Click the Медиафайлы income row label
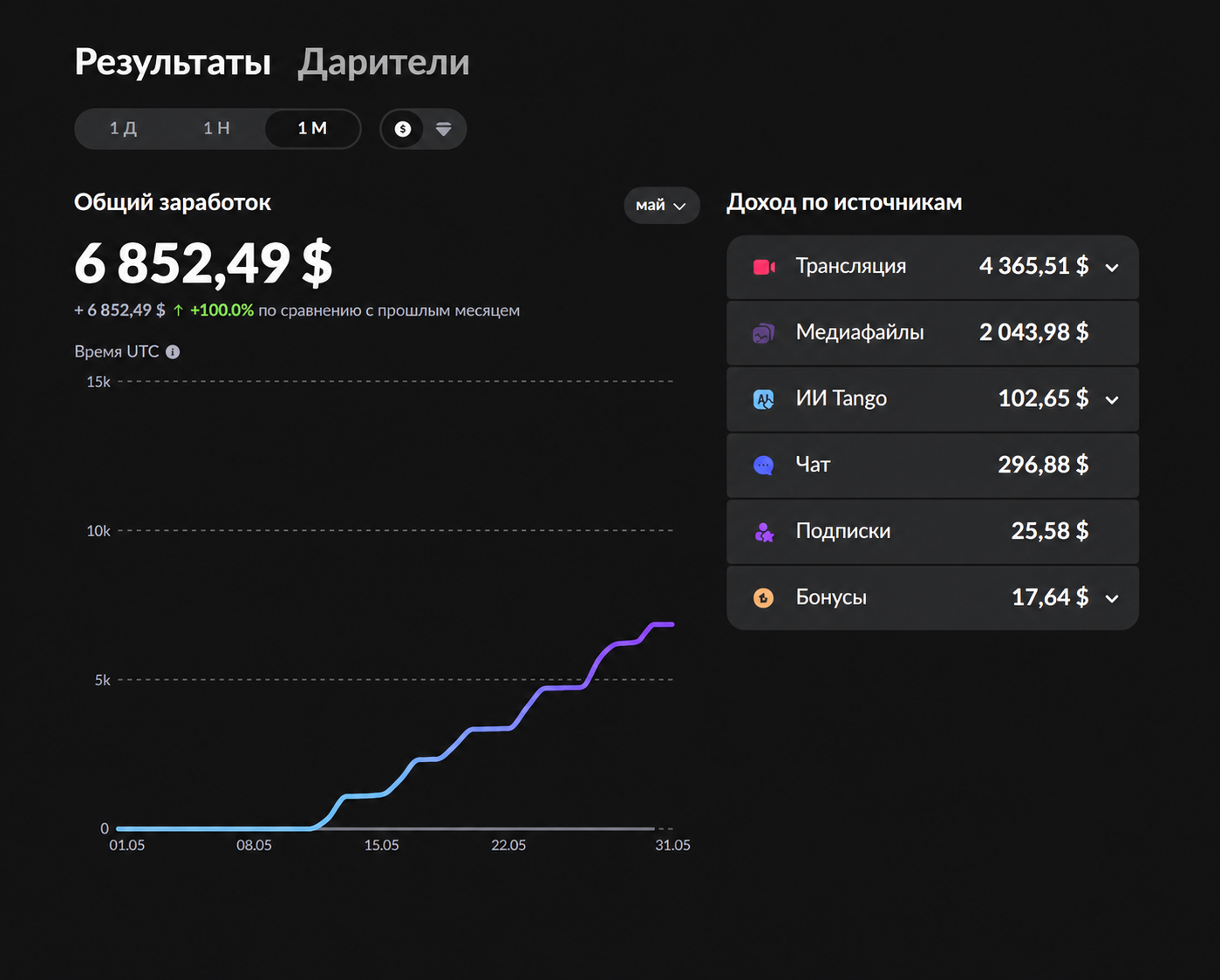The width and height of the screenshot is (1220, 980). (860, 332)
